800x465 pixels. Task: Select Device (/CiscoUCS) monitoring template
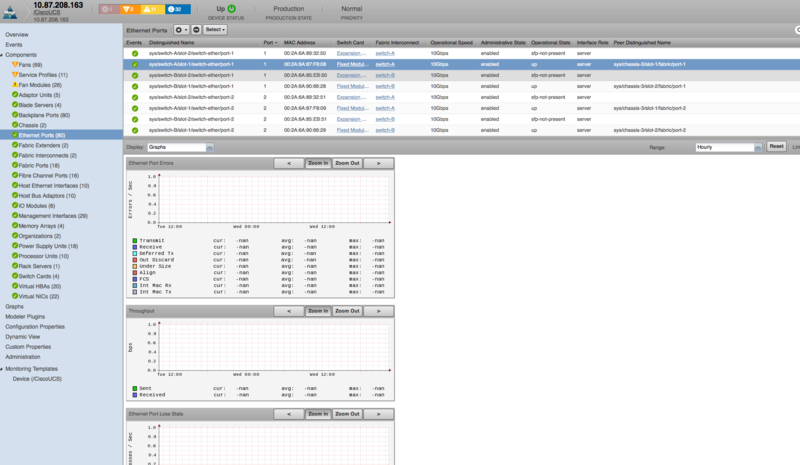point(37,379)
